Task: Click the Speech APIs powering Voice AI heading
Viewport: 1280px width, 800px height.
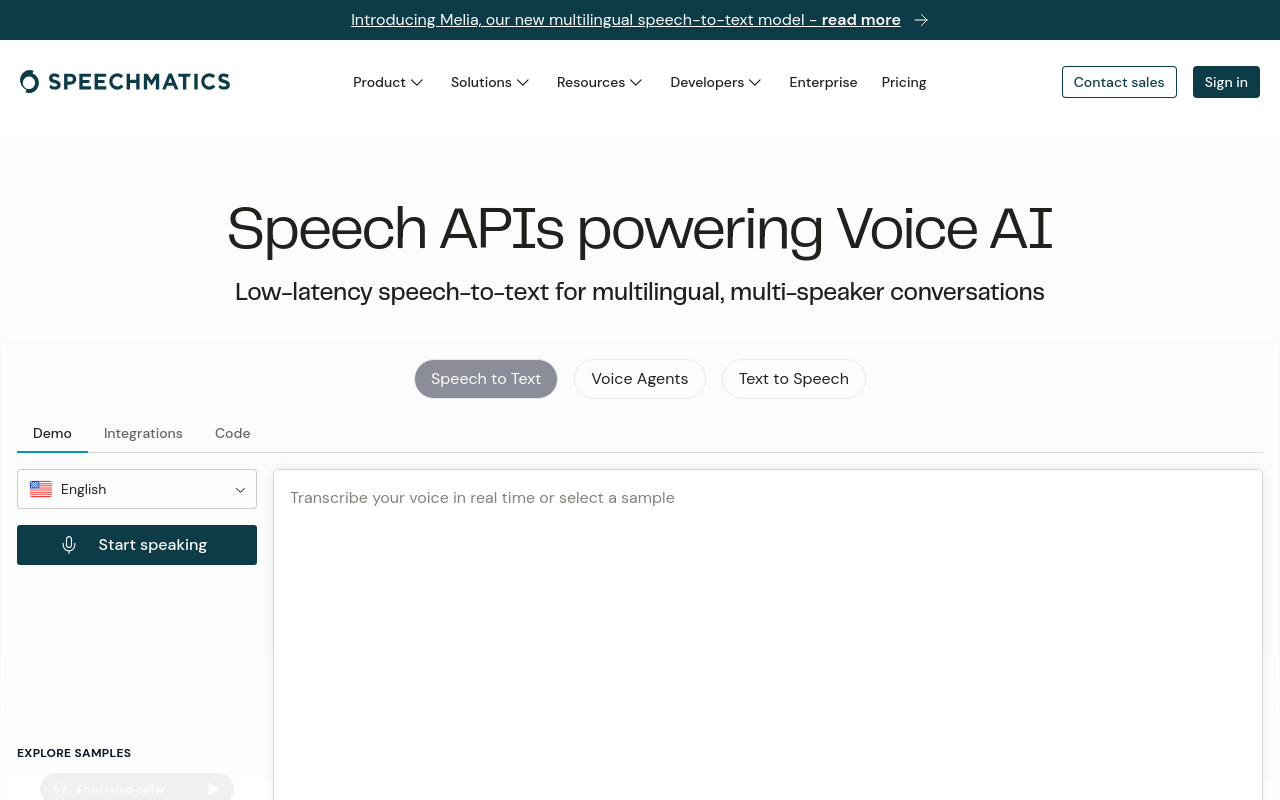Action: click(640, 228)
